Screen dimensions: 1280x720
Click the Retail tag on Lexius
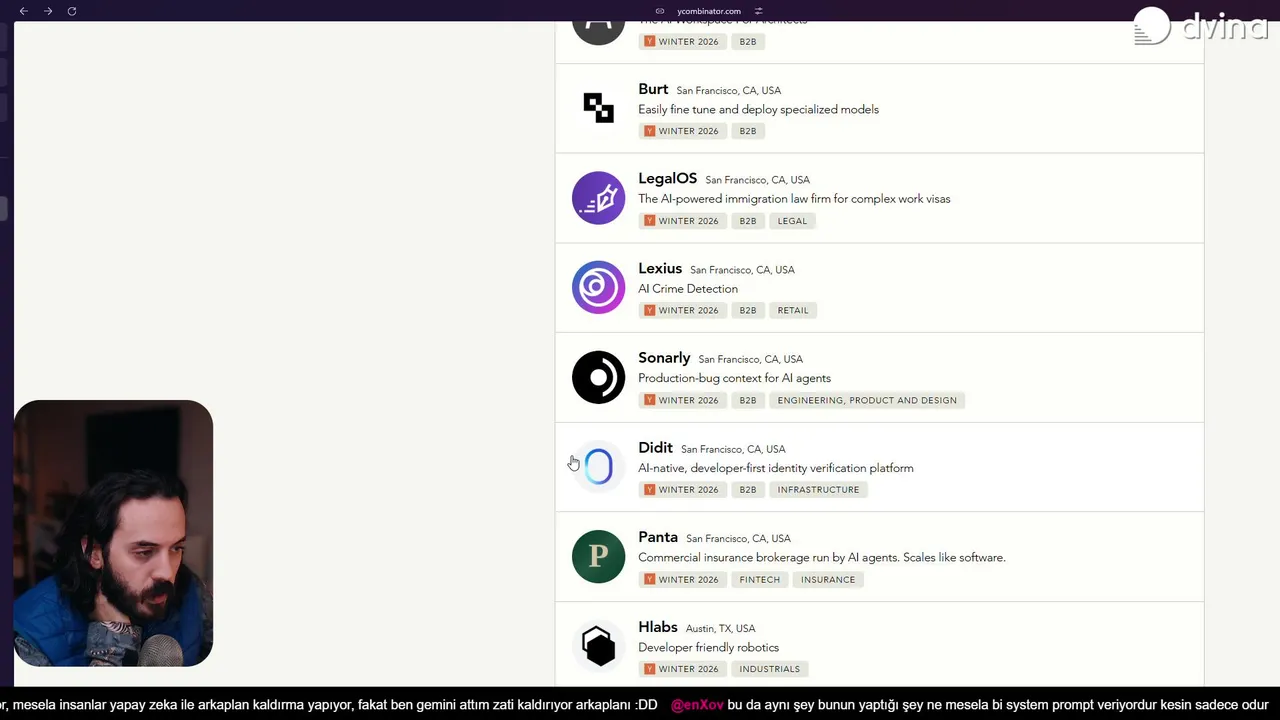(793, 310)
